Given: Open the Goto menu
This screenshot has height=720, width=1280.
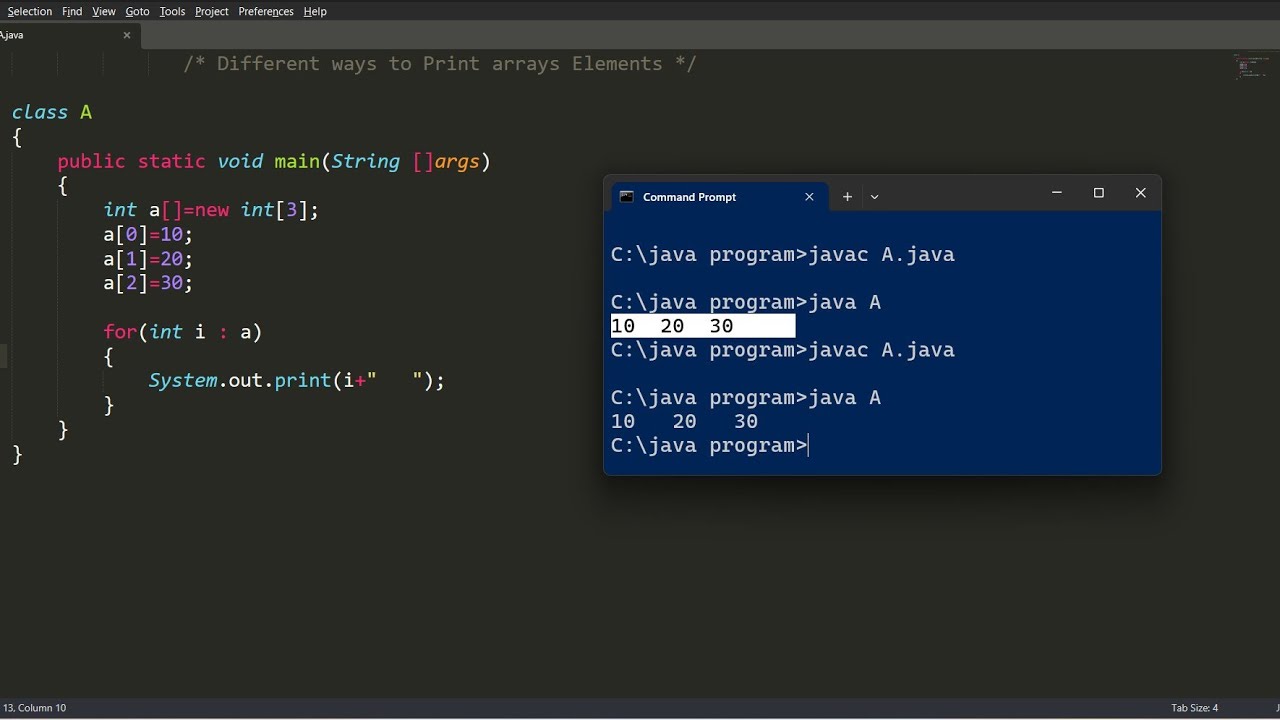Looking at the screenshot, I should 137,11.
